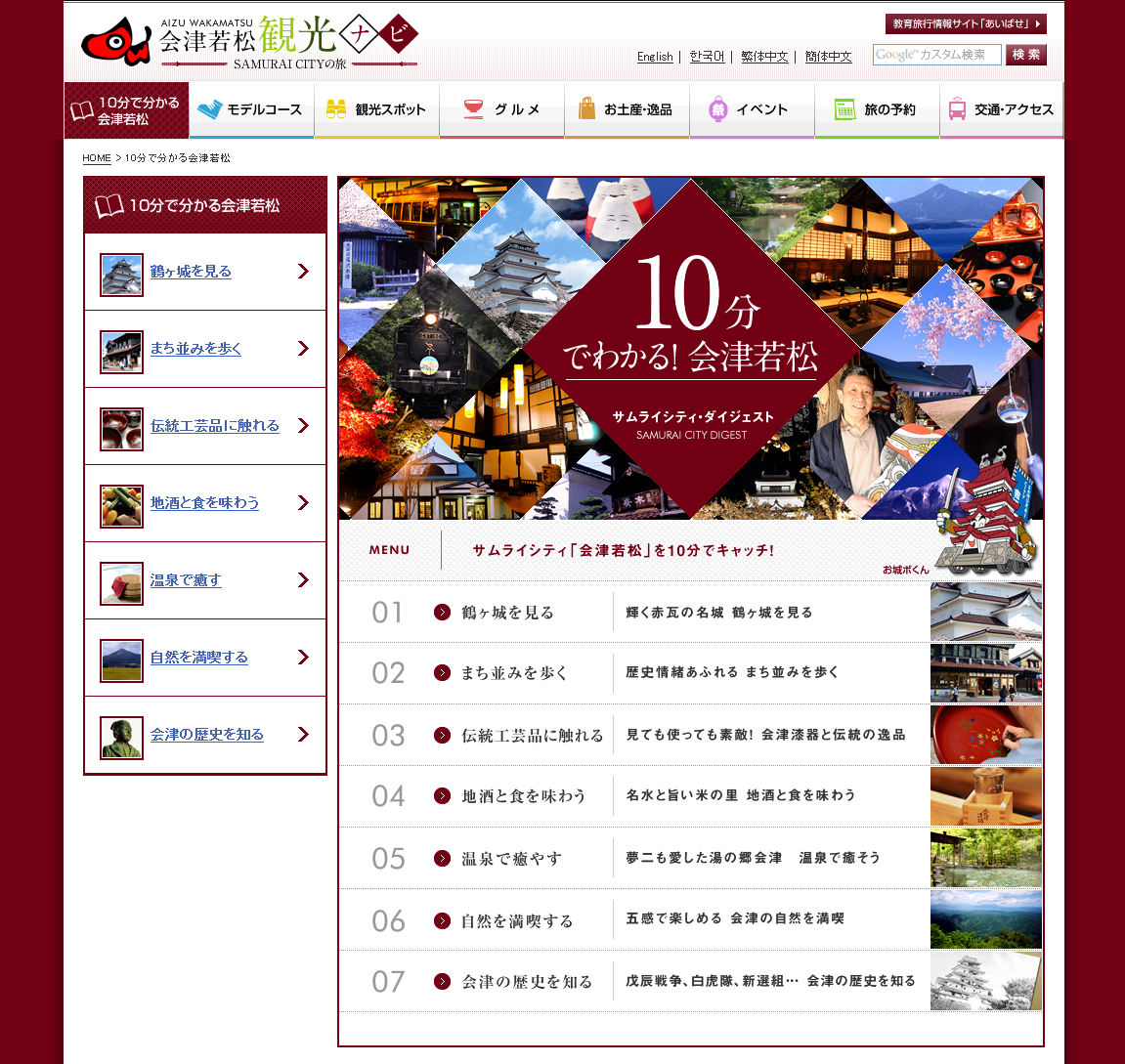1125x1064 pixels.
Task: Click the red circle arrow icon beside 伝統工芸品に触れる
Action: [442, 735]
